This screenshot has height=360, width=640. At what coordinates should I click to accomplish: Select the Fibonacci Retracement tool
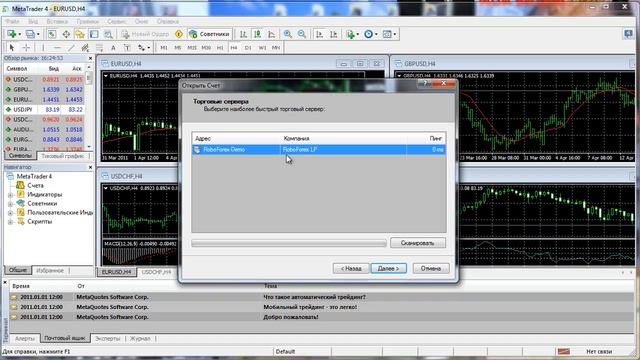(x=99, y=48)
